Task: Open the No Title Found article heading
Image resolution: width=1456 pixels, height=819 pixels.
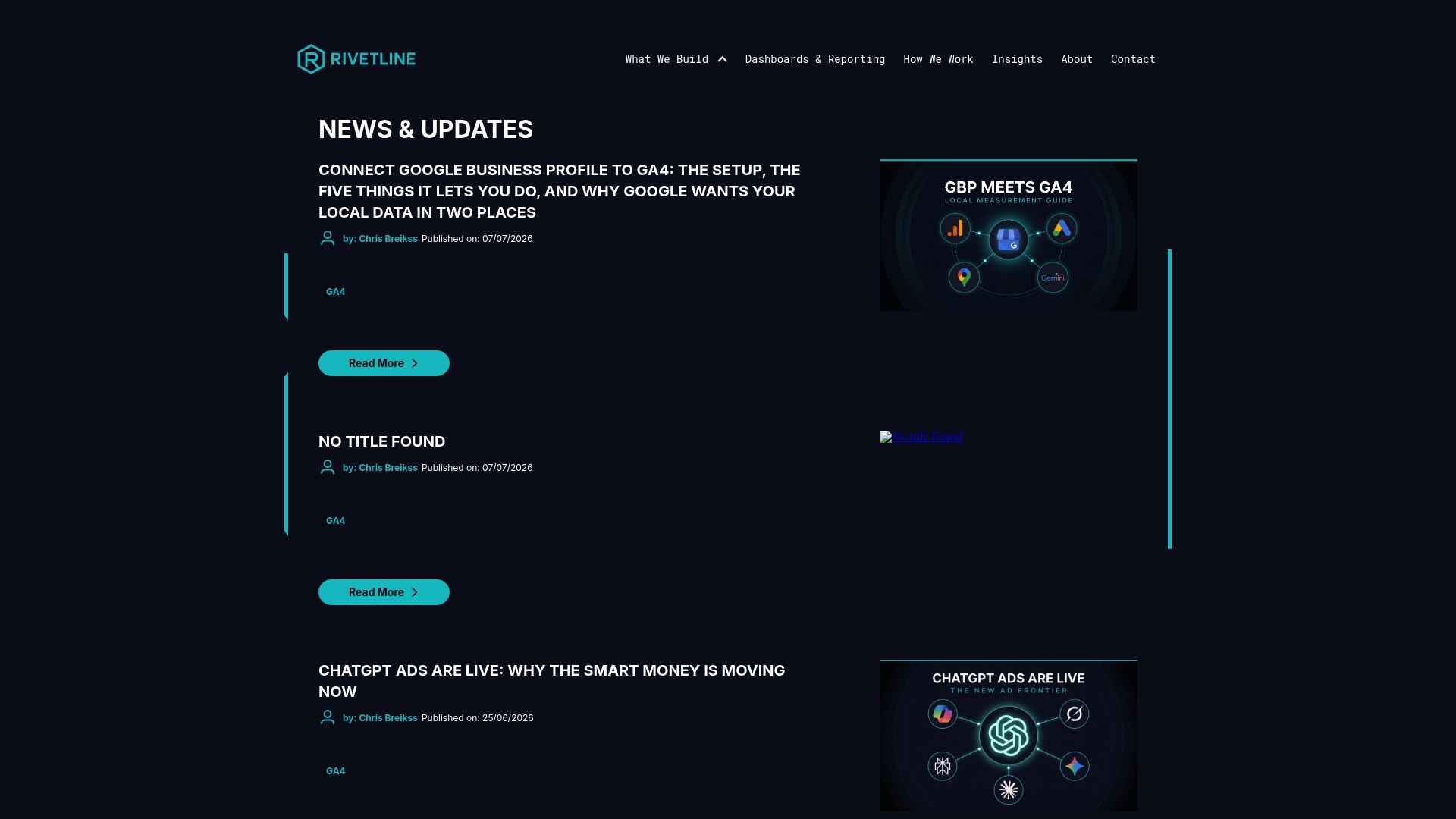Action: [381, 441]
